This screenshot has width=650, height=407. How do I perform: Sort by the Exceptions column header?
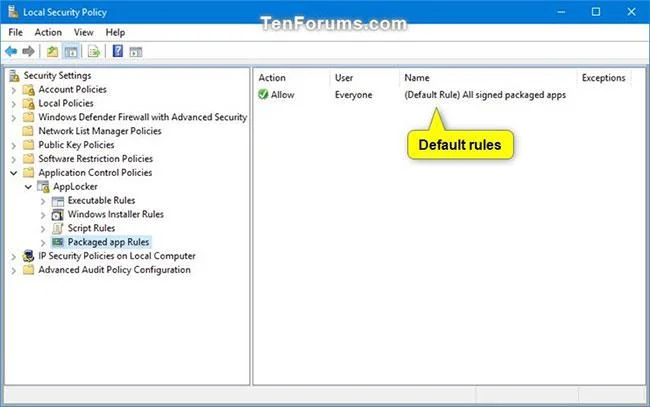point(604,78)
